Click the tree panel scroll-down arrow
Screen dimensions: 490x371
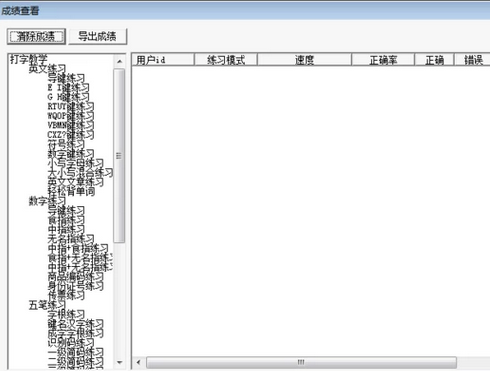119,362
